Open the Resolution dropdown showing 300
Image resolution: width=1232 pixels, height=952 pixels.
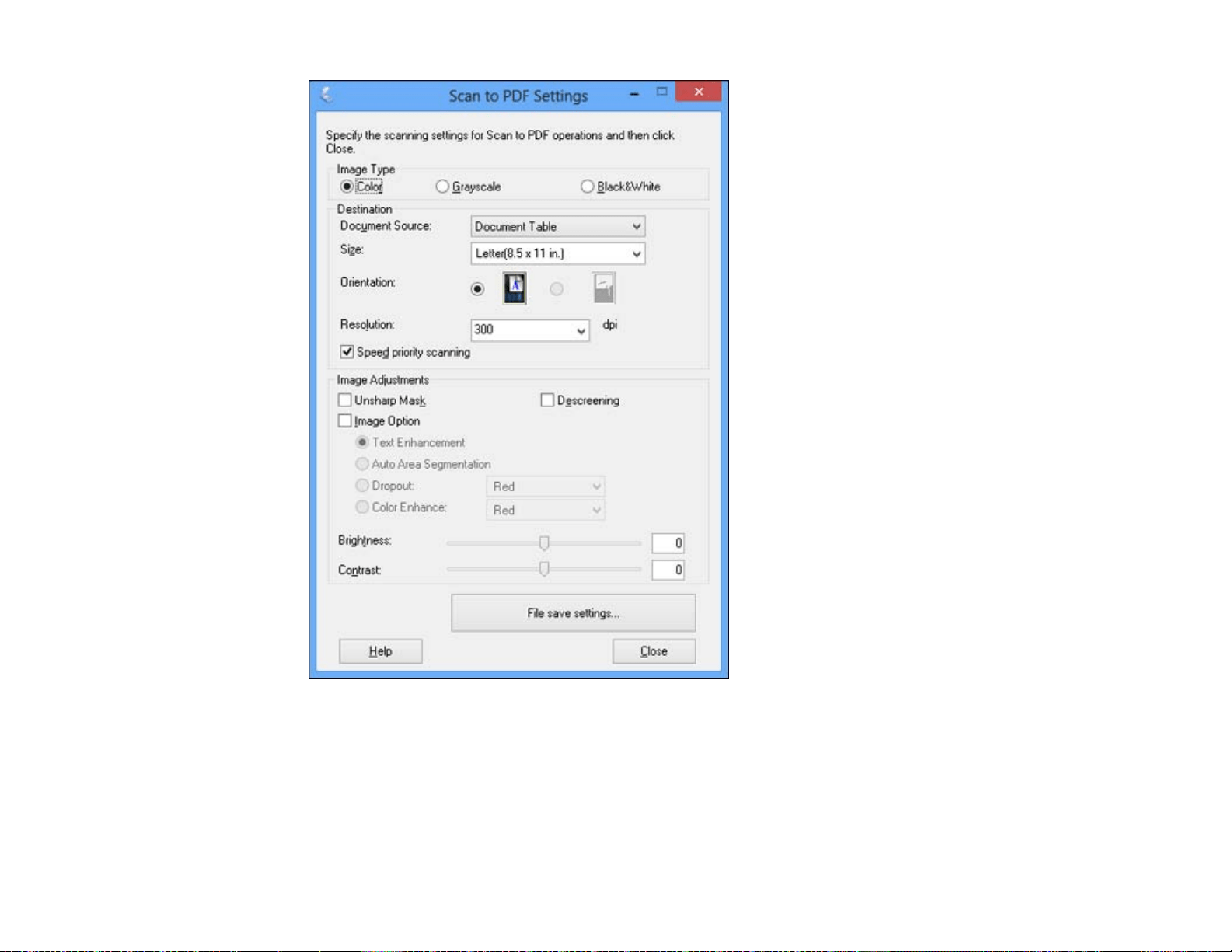point(530,330)
